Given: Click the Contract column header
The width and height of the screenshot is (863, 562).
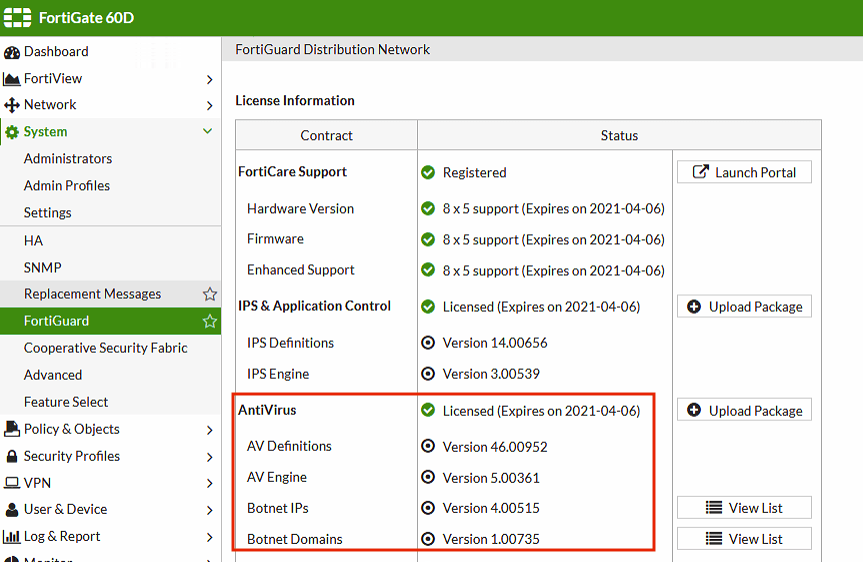Looking at the screenshot, I should [x=326, y=135].
